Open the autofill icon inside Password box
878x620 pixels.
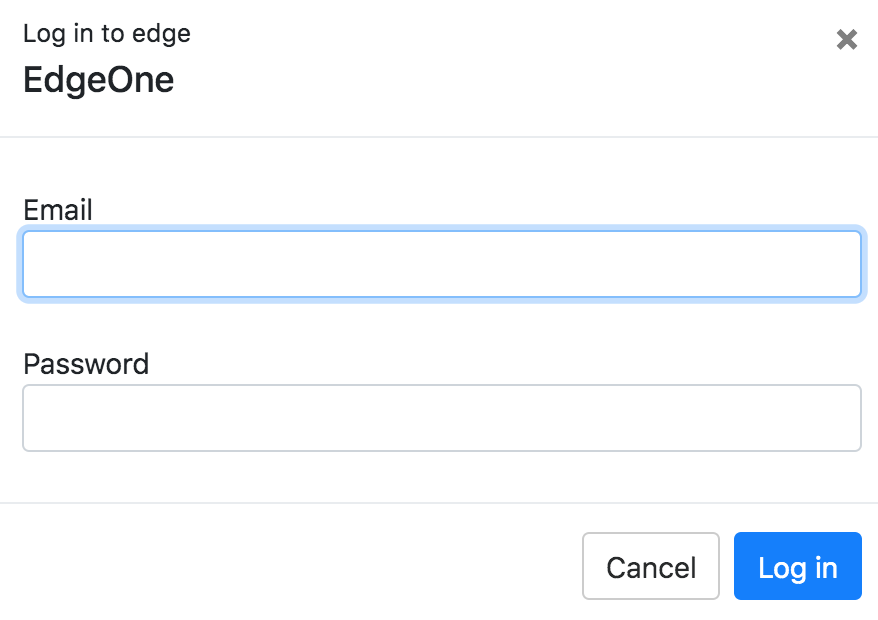(824, 416)
